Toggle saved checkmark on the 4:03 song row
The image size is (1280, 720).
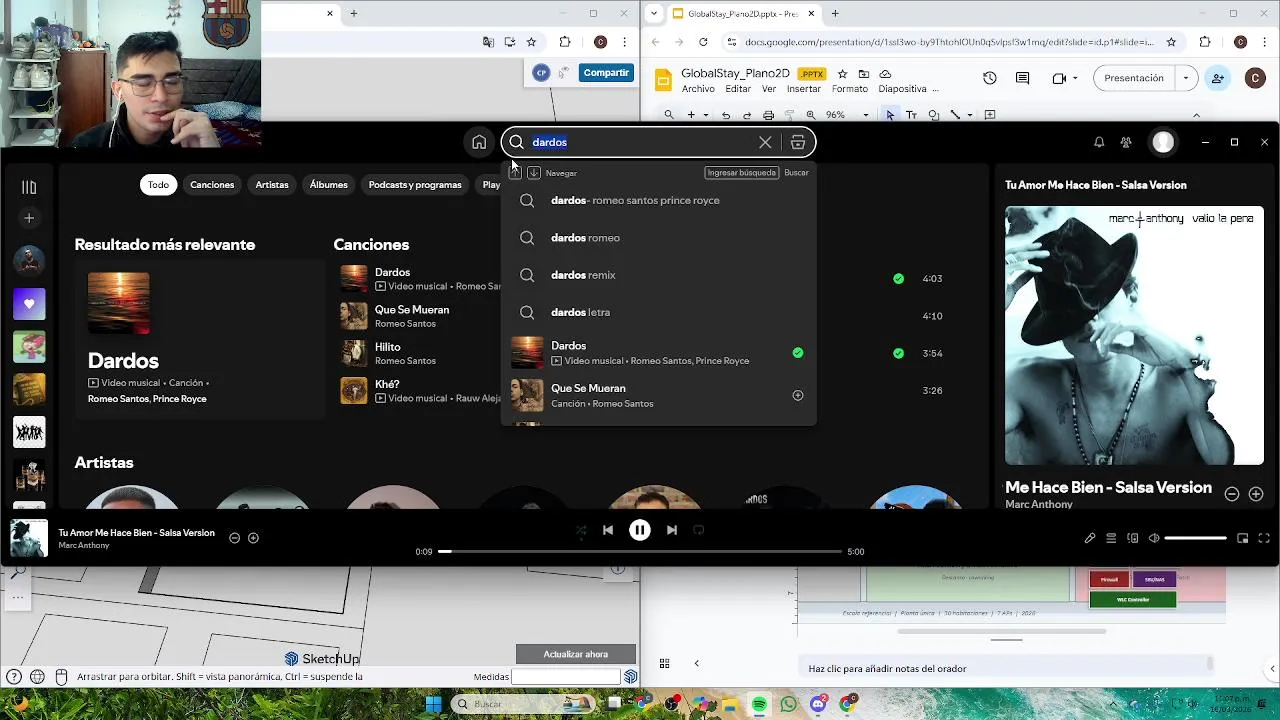(898, 278)
